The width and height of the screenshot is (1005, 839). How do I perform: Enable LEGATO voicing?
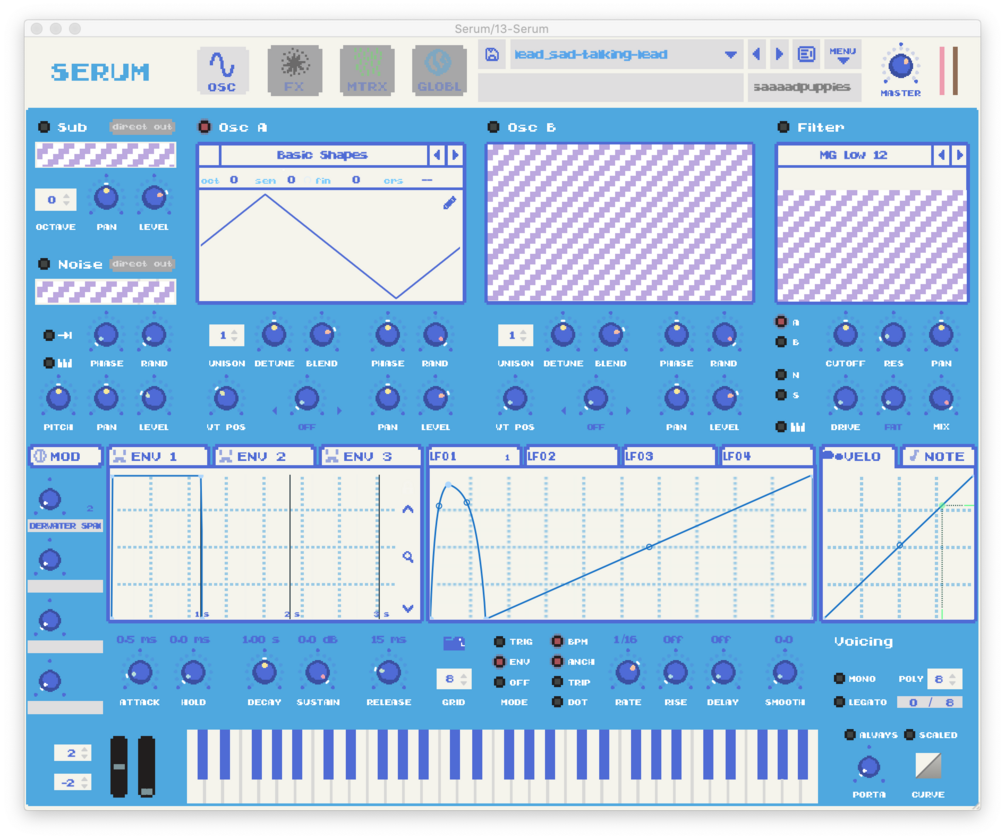click(839, 702)
